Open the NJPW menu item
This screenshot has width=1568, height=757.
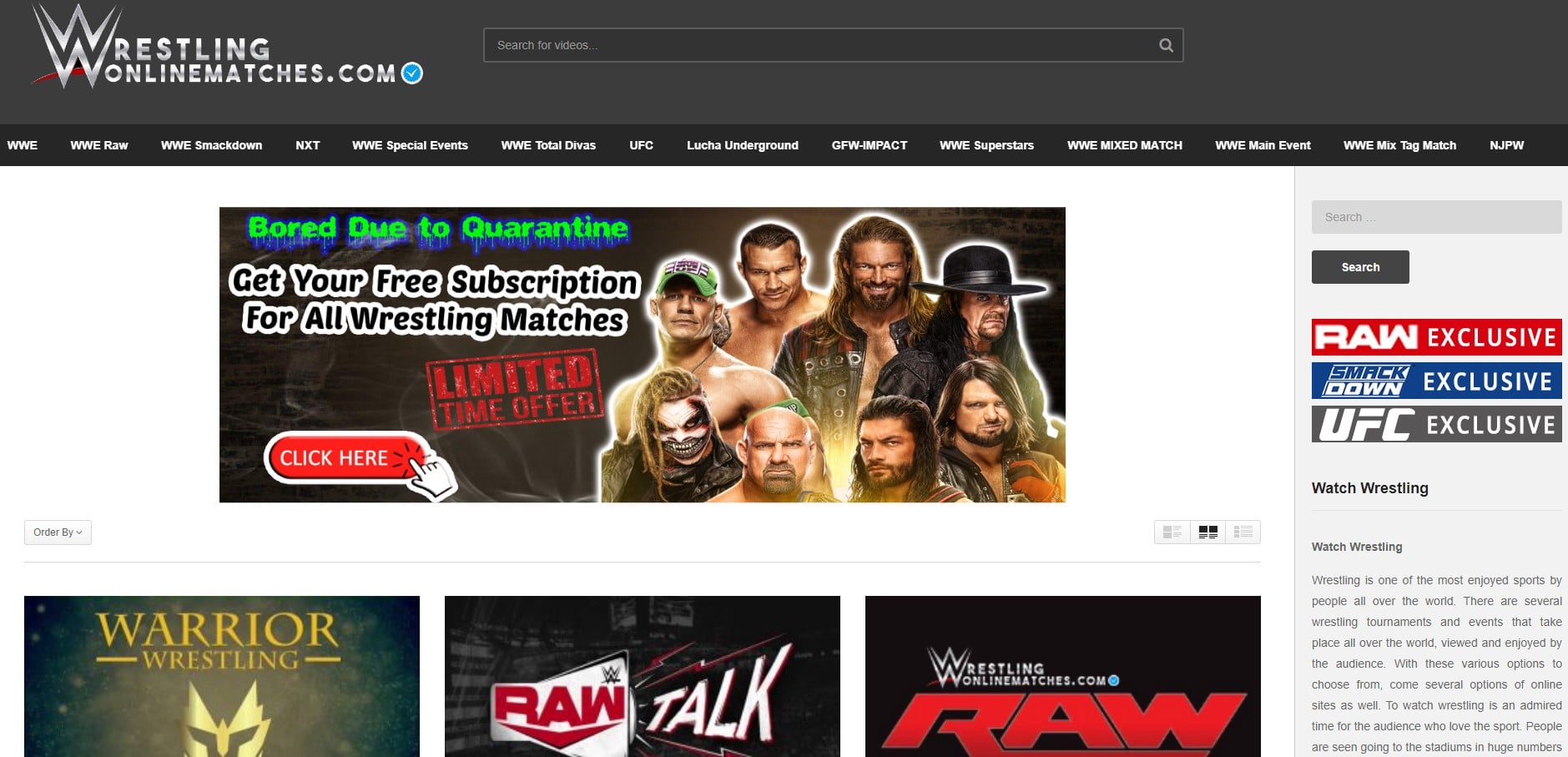tap(1506, 145)
